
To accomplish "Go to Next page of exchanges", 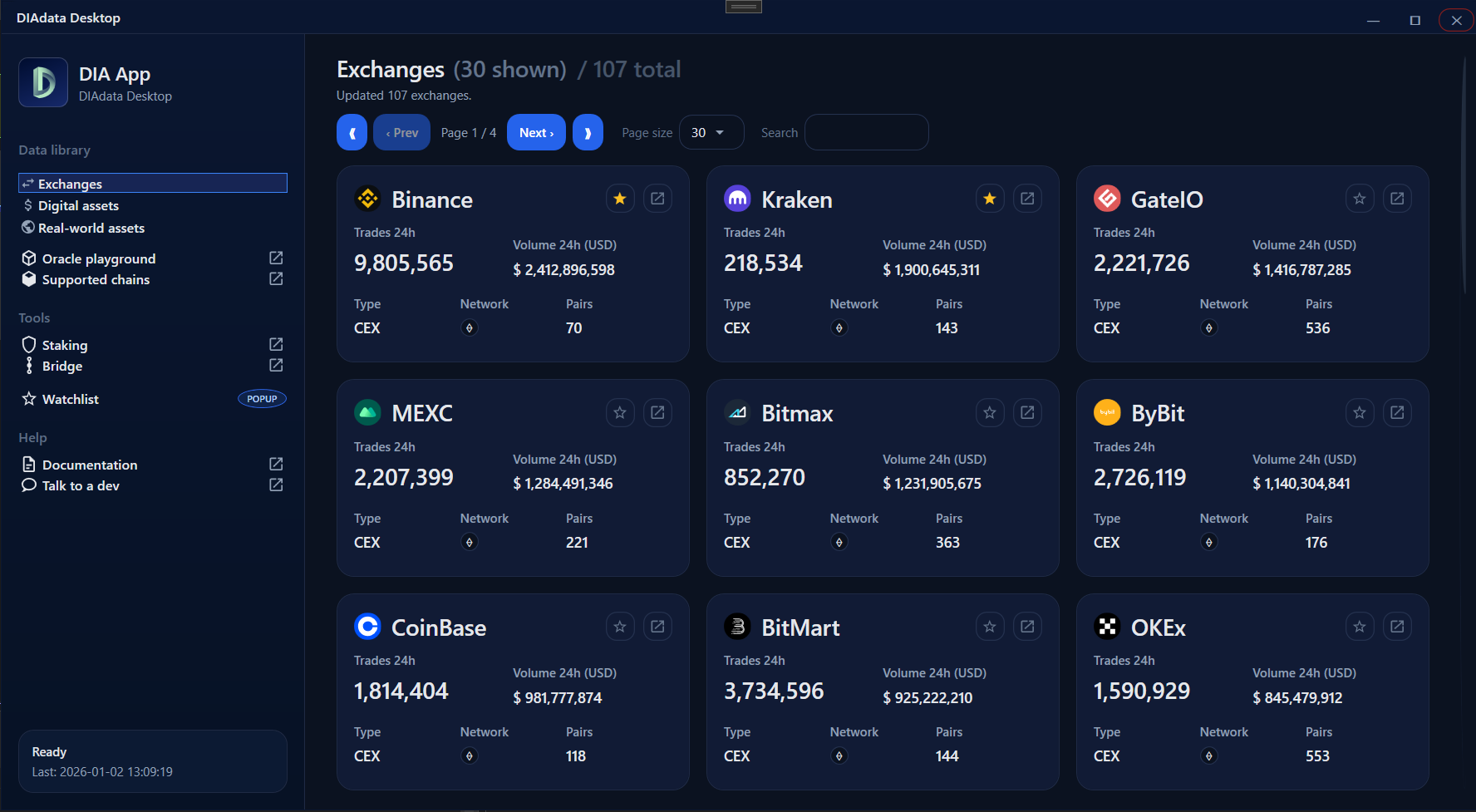I will click(536, 133).
